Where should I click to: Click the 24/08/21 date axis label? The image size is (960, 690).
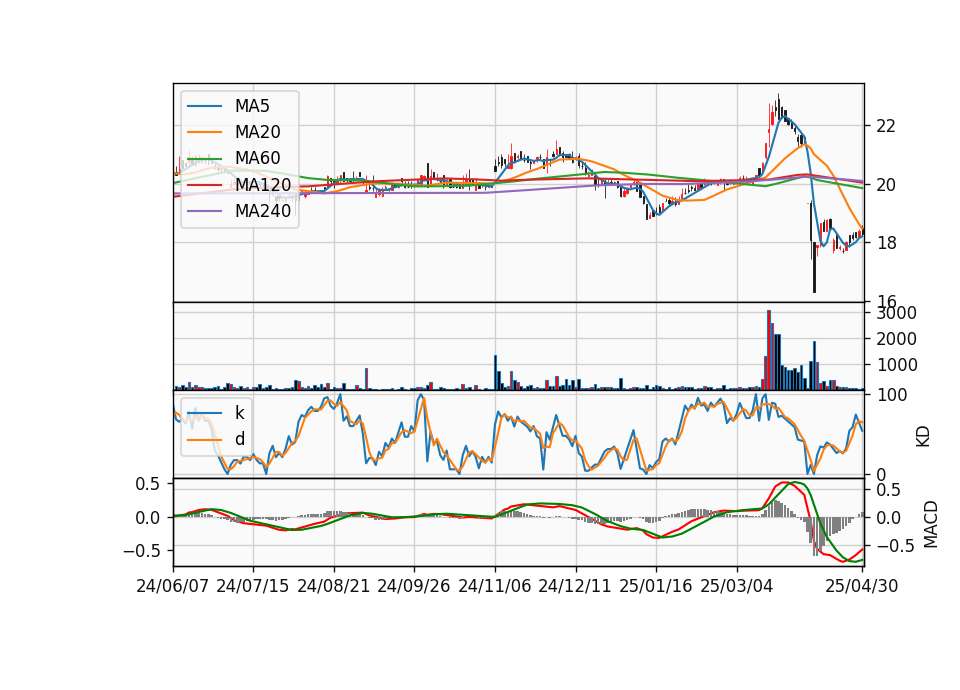[334, 586]
